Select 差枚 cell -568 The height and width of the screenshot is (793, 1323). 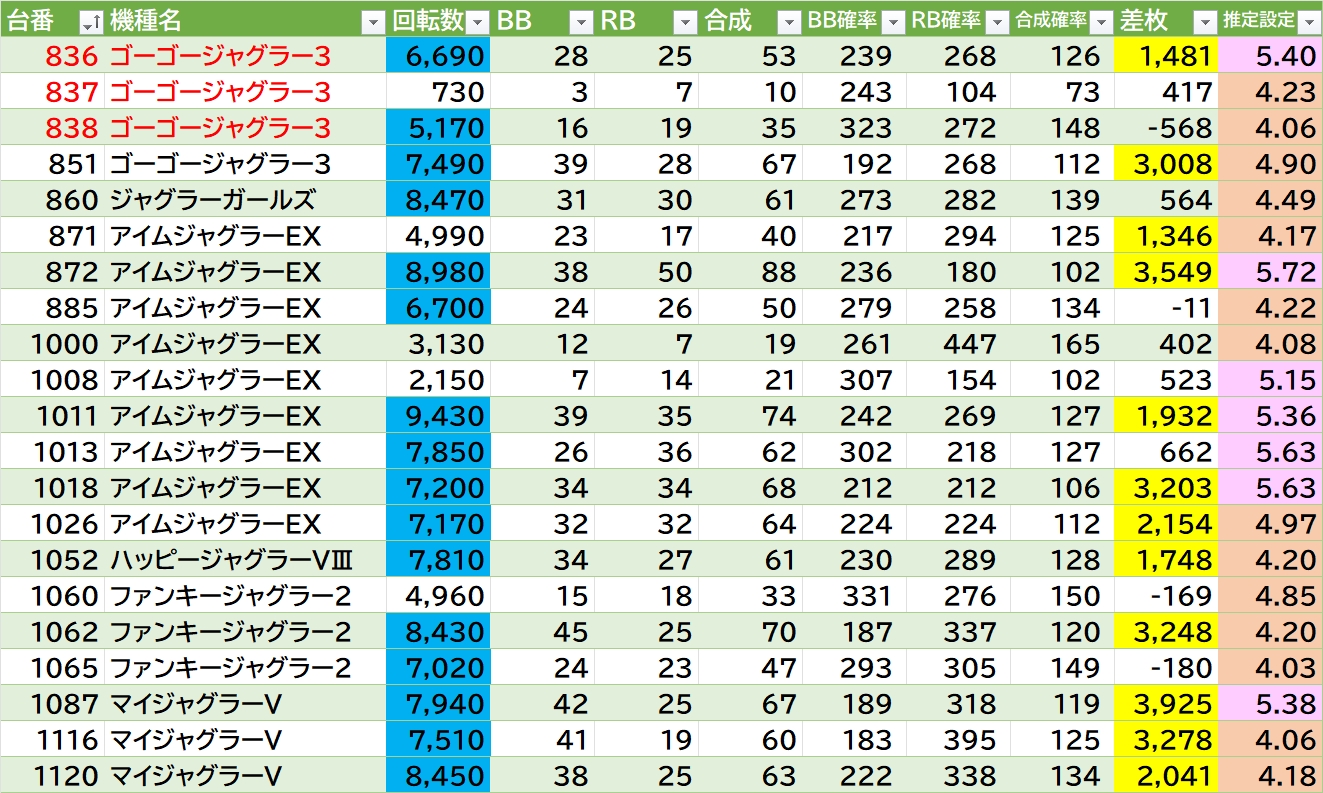(x=1166, y=128)
